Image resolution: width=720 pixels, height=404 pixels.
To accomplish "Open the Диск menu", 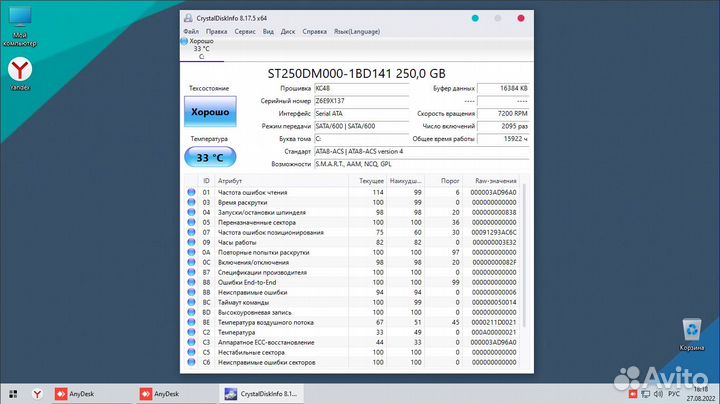I will pos(288,31).
